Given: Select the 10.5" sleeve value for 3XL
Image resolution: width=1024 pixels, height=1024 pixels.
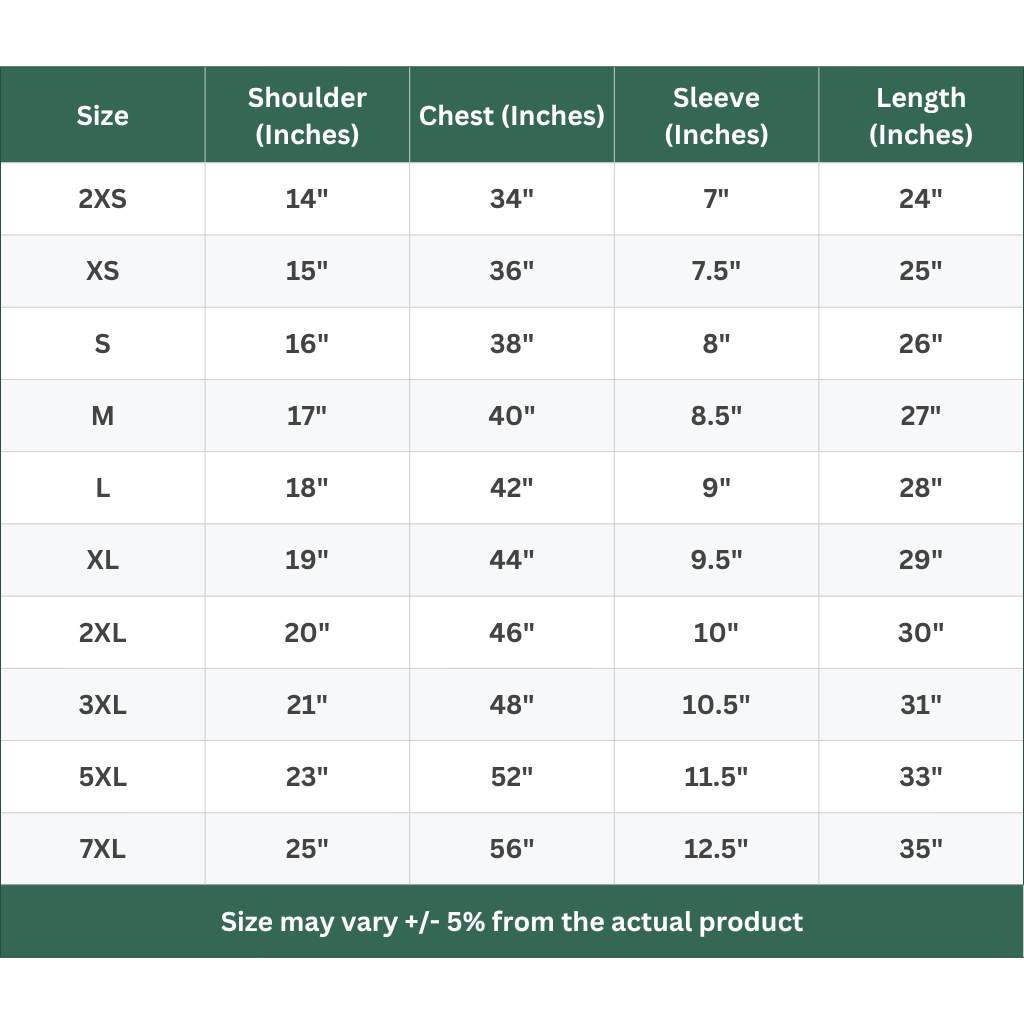Looking at the screenshot, I should [x=716, y=705].
